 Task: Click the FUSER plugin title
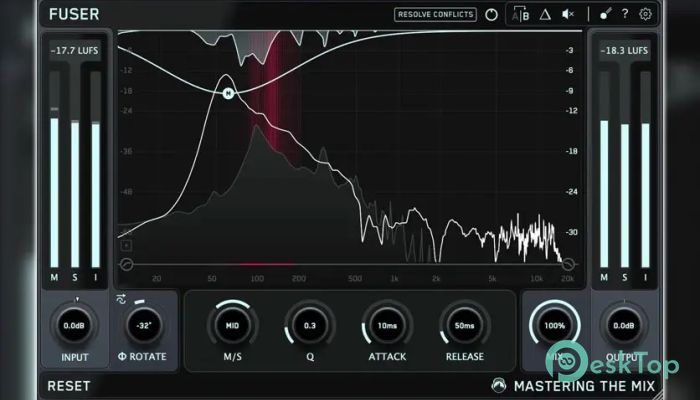coord(74,14)
